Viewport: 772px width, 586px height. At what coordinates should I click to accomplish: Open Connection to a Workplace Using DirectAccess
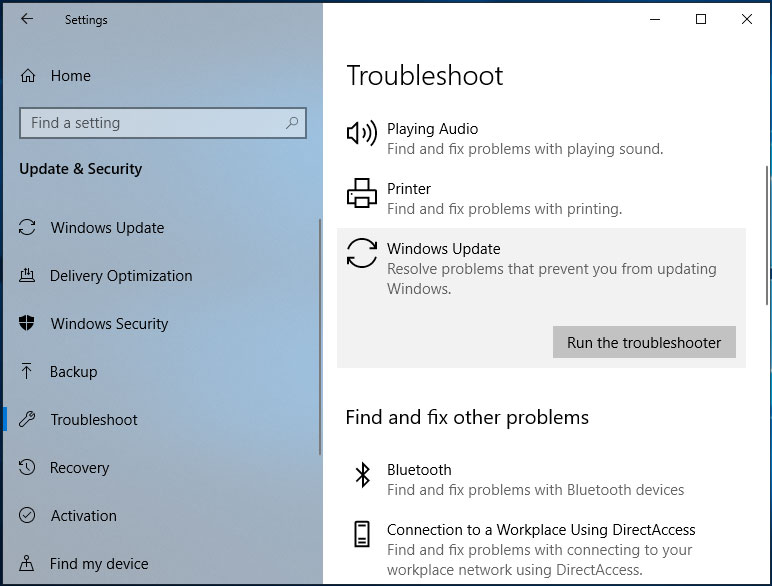click(x=541, y=530)
